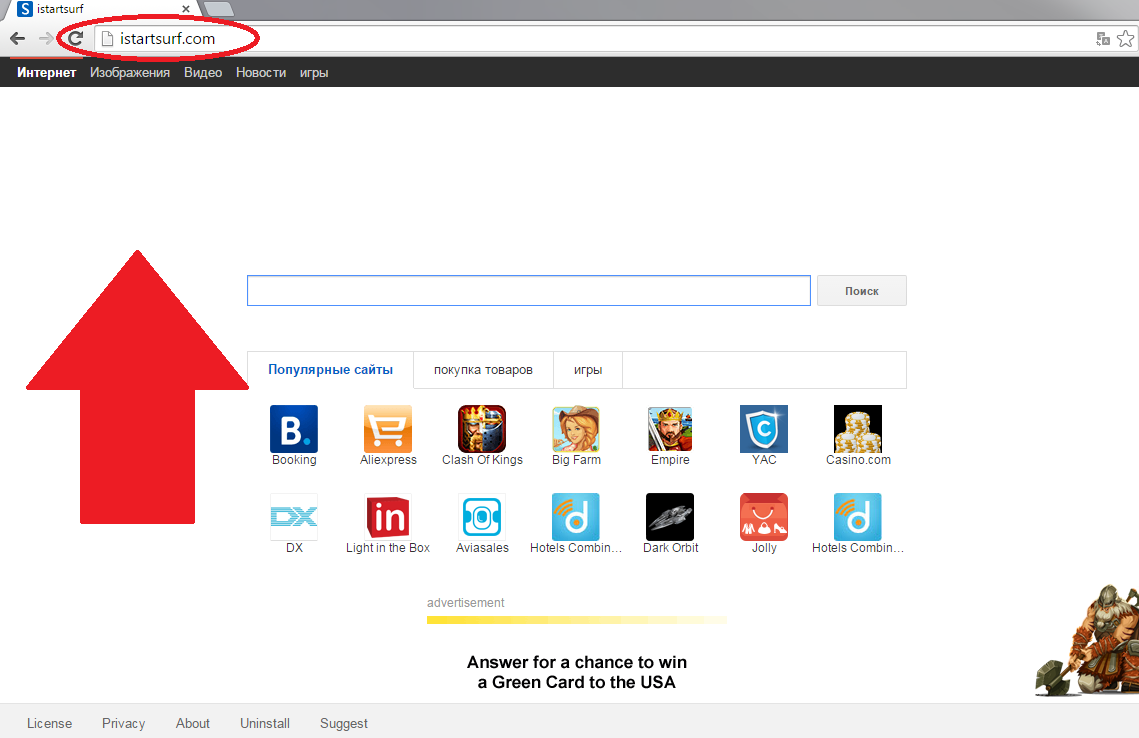Click the istartsurf tab favicon
The image size is (1139, 738).
pyautogui.click(x=25, y=9)
